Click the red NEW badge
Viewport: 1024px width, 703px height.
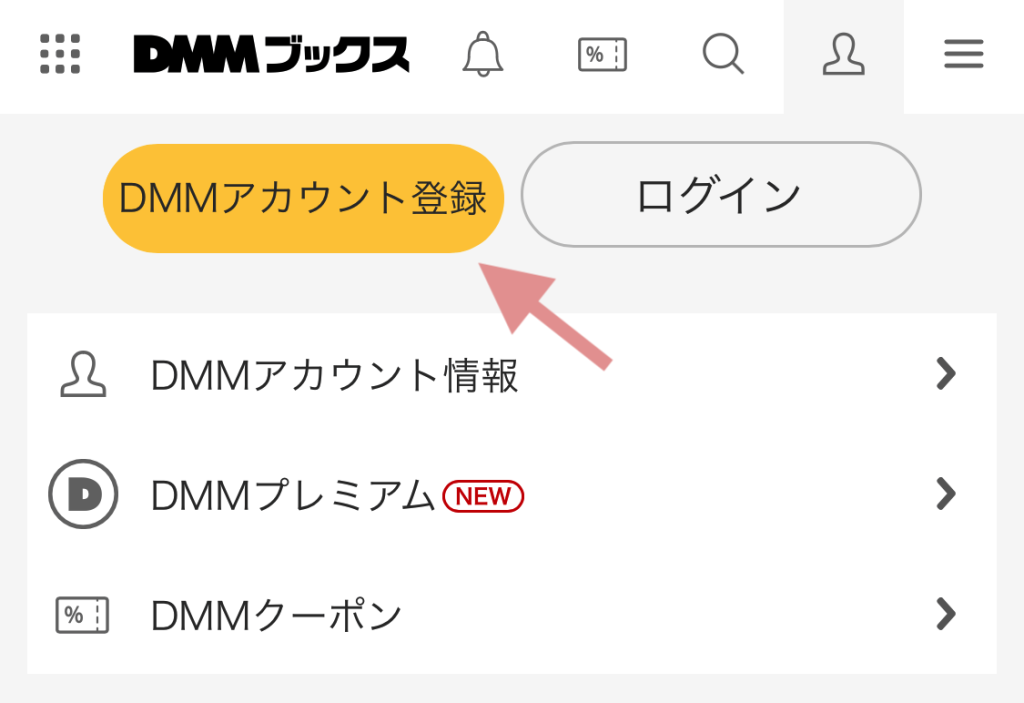point(483,497)
